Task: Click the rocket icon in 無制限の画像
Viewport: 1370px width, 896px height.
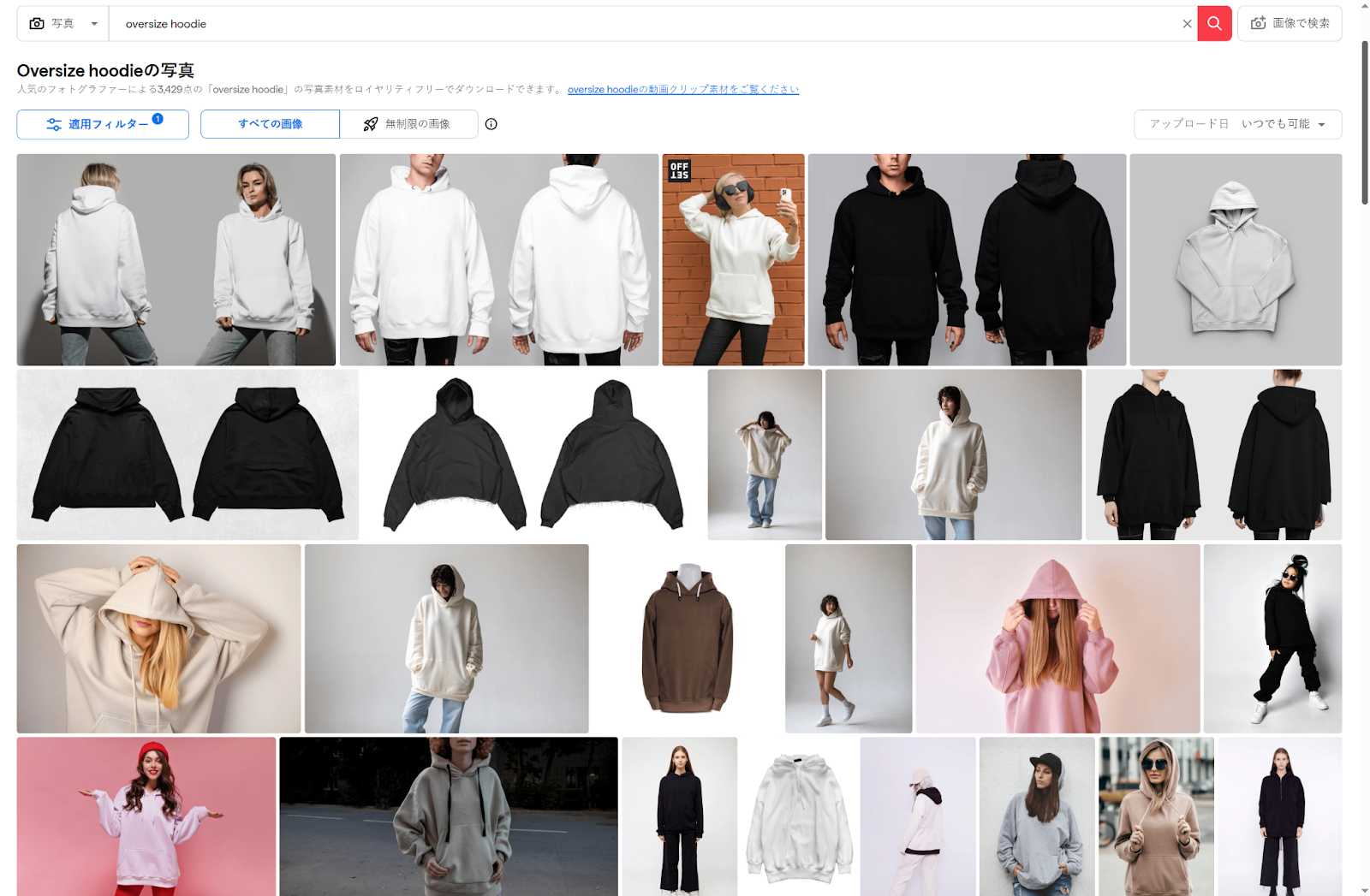Action: (x=370, y=124)
